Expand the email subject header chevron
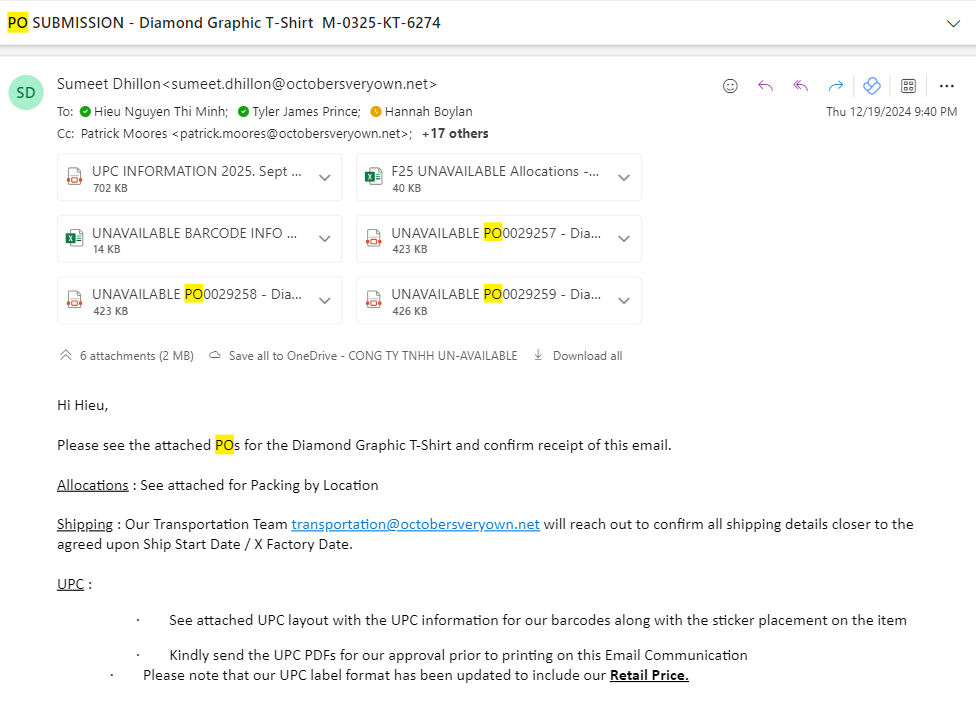 point(953,24)
